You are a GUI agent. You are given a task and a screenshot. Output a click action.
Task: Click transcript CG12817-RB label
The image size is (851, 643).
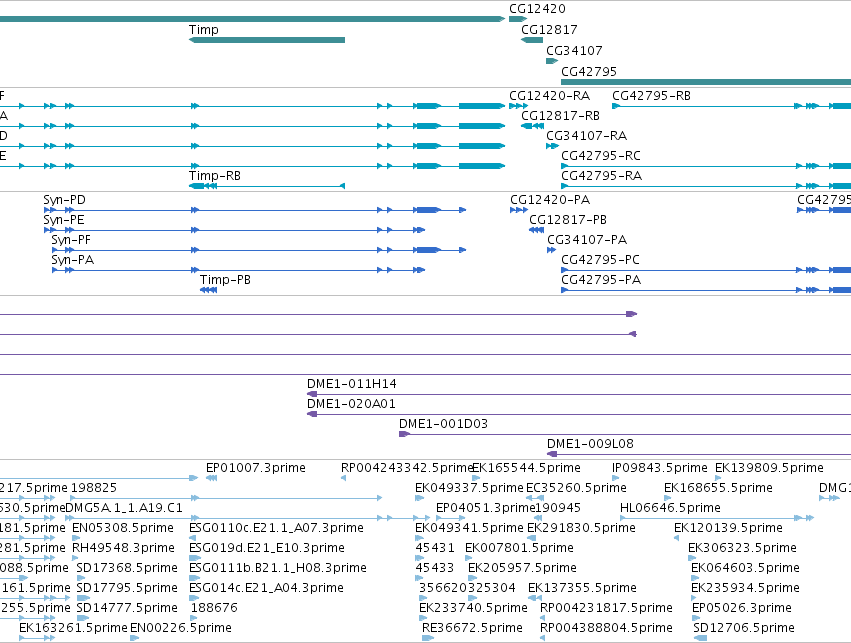pos(560,116)
